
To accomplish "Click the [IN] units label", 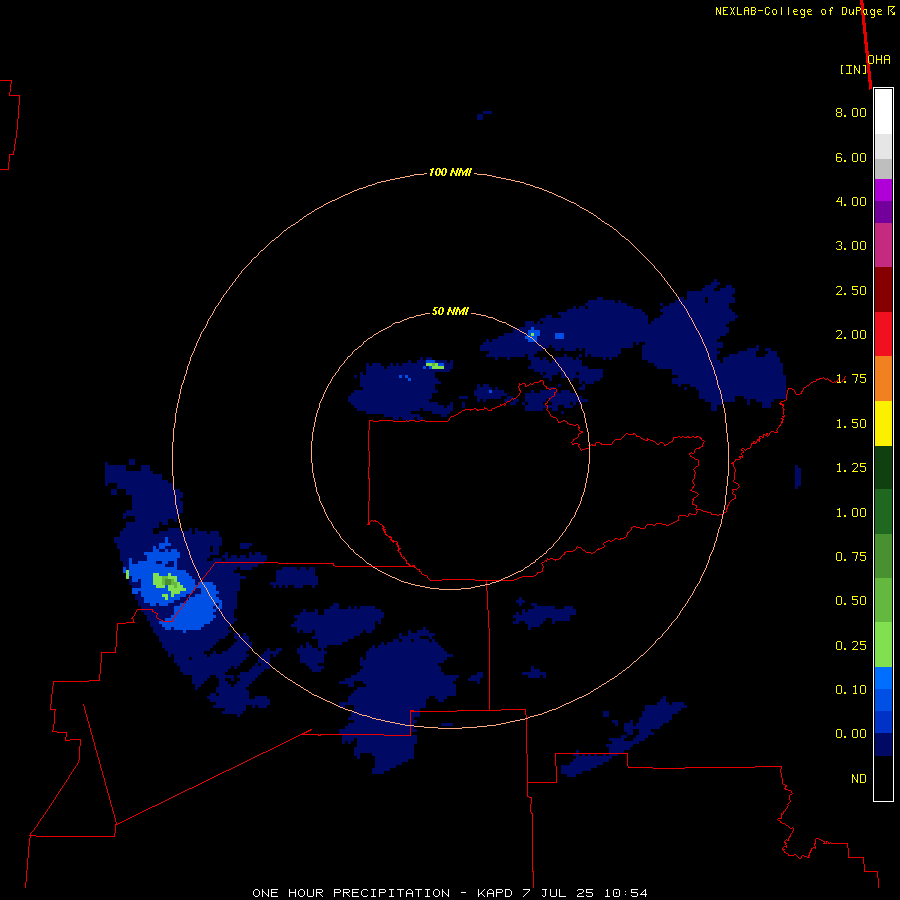I will [854, 69].
